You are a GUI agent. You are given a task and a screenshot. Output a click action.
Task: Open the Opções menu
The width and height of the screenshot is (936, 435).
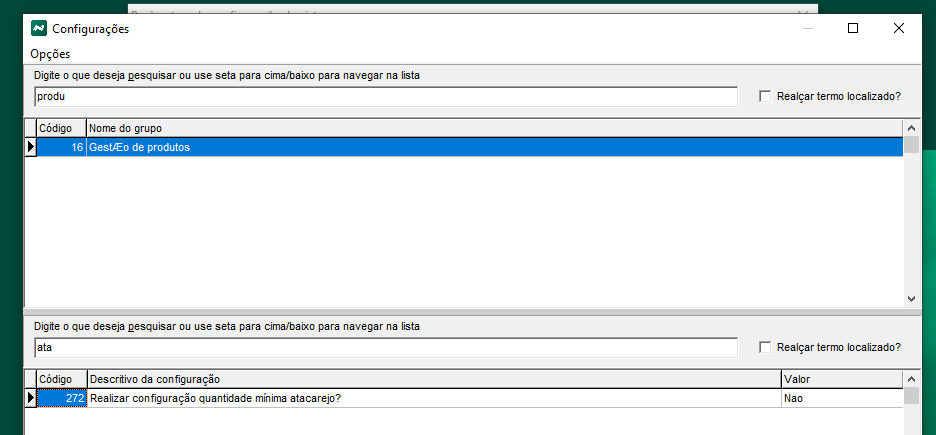[50, 53]
